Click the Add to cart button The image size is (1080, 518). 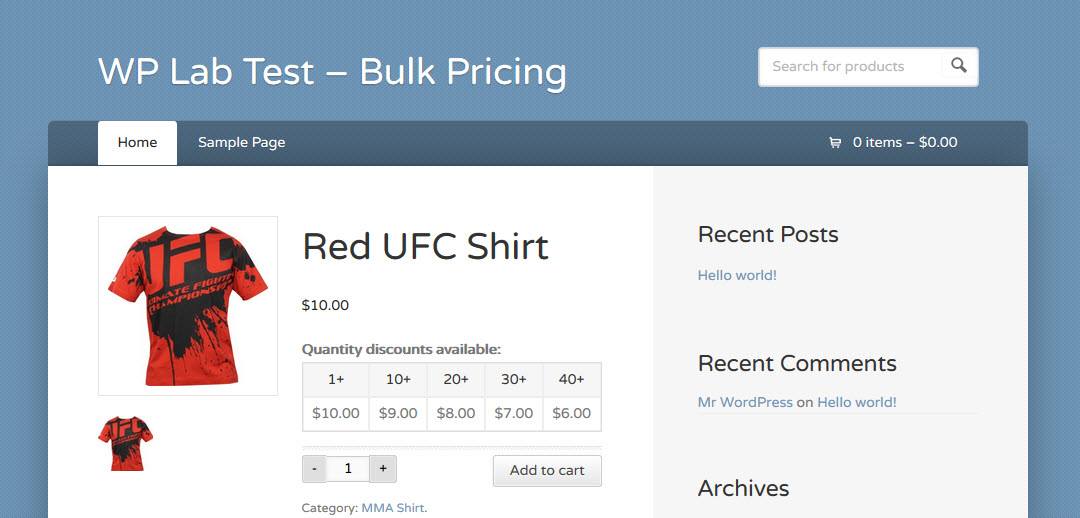point(547,470)
